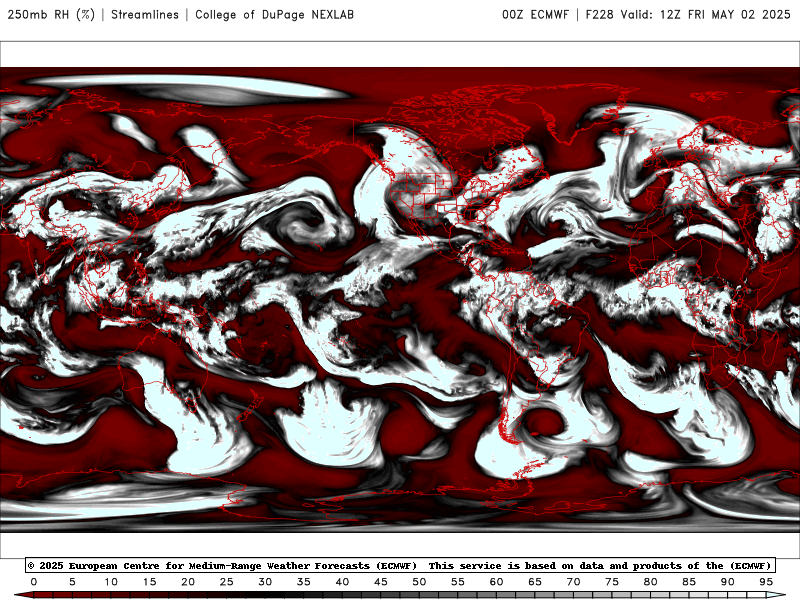Screen dimensions: 800x600
Task: Click the "65" label on color scale
Action: 535,582
